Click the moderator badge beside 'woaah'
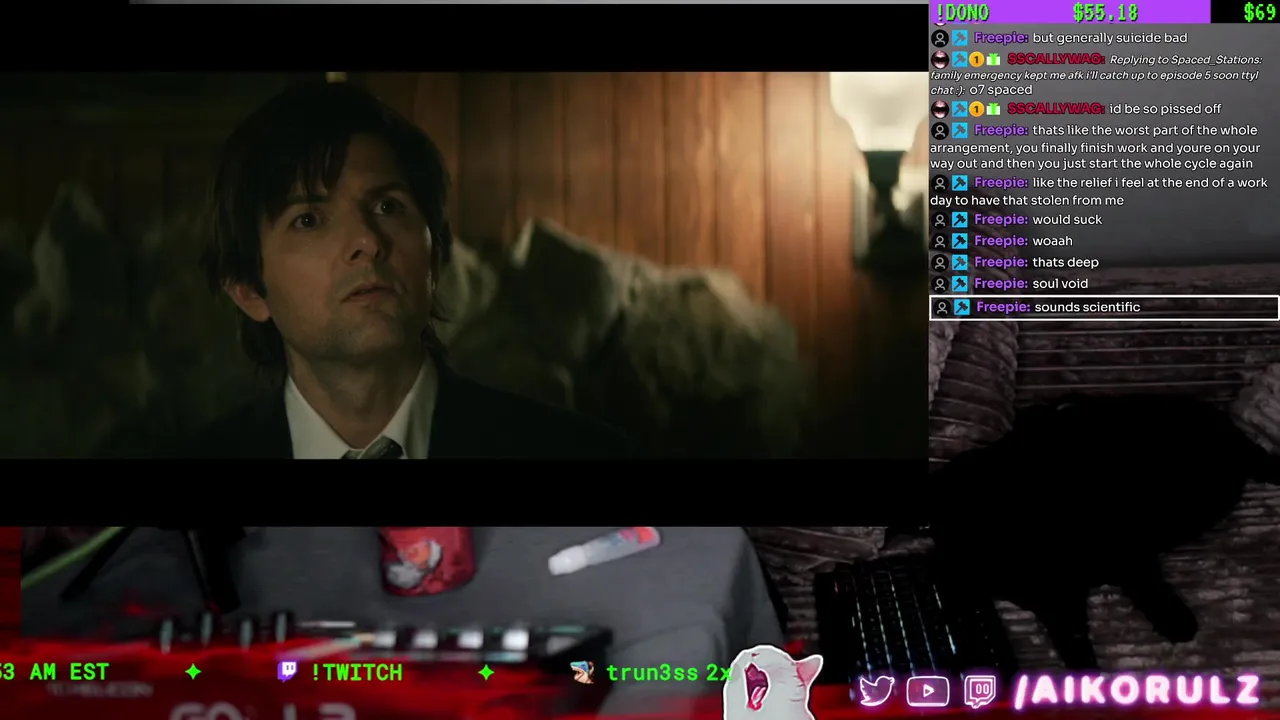The image size is (1280, 720). pyautogui.click(x=960, y=241)
